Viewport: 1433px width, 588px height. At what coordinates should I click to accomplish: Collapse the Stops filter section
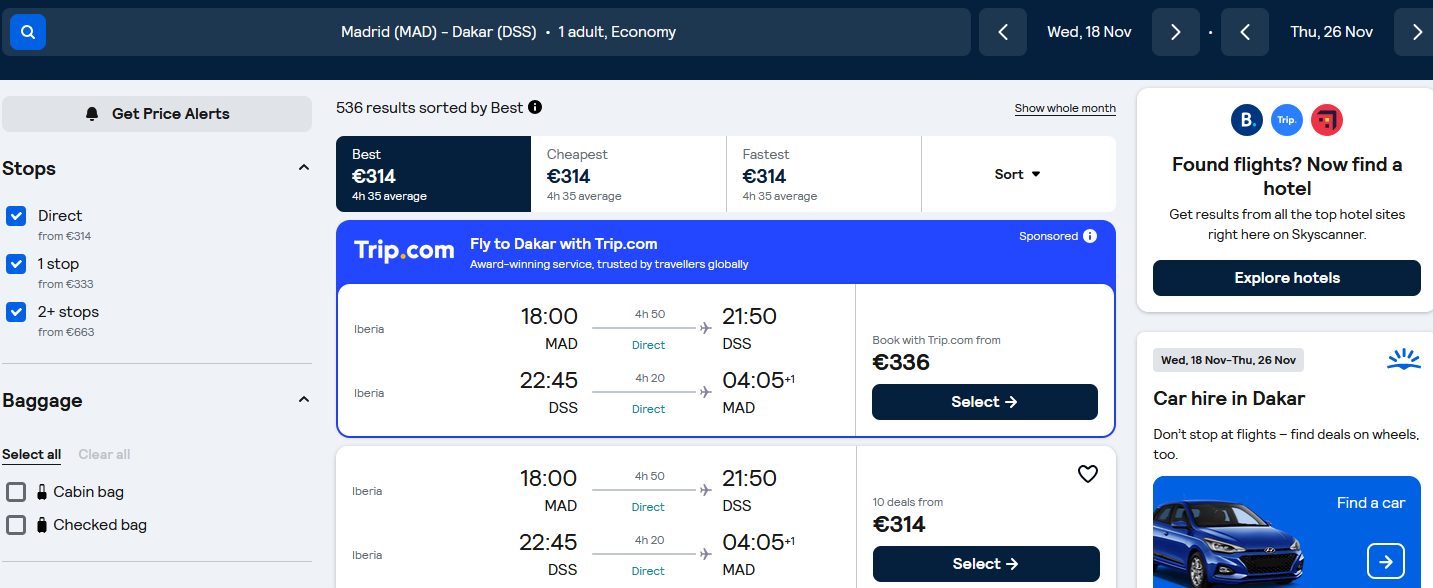[304, 168]
